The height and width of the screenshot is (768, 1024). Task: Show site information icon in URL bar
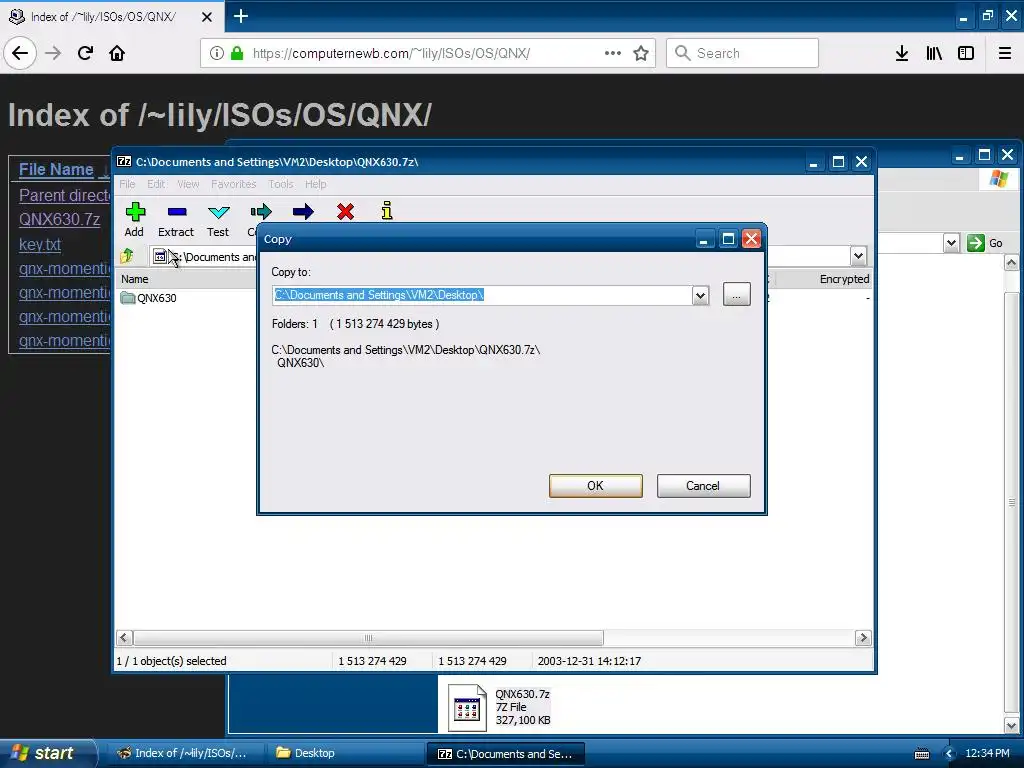217,53
